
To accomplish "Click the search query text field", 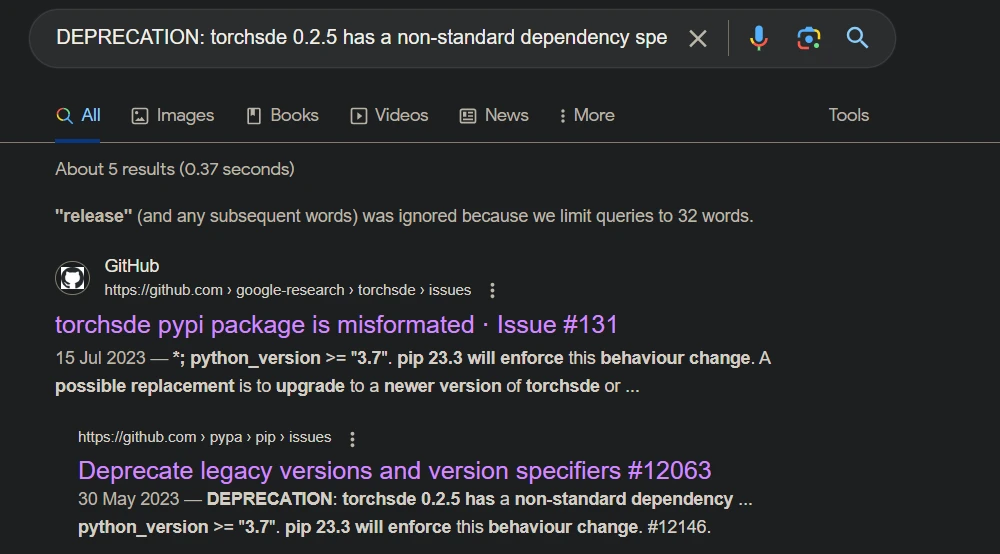I will 360,38.
